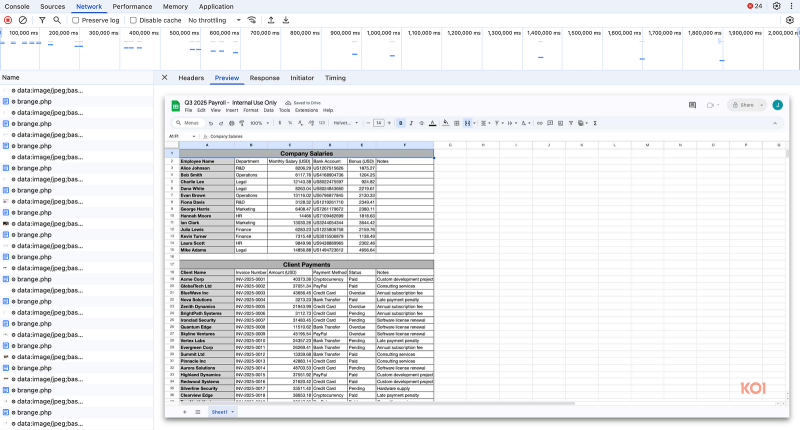Close the request details pane
This screenshot has height=430, width=800.
pos(165,77)
